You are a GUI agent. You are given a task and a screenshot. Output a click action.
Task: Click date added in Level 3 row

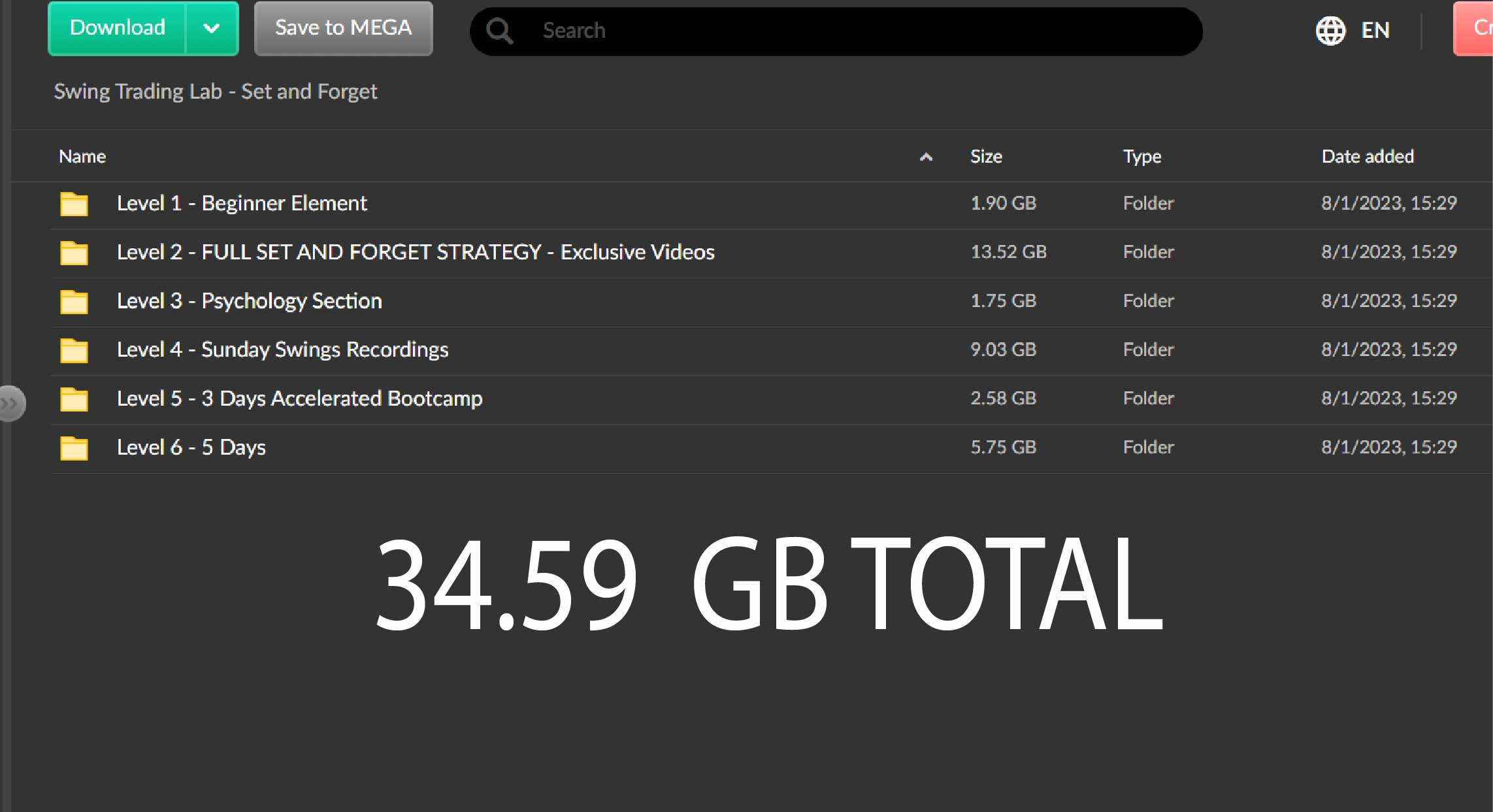[x=1389, y=300]
